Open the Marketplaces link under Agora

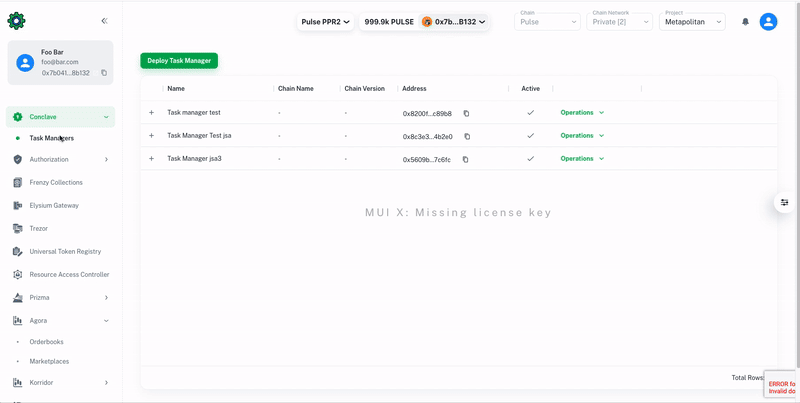49,361
